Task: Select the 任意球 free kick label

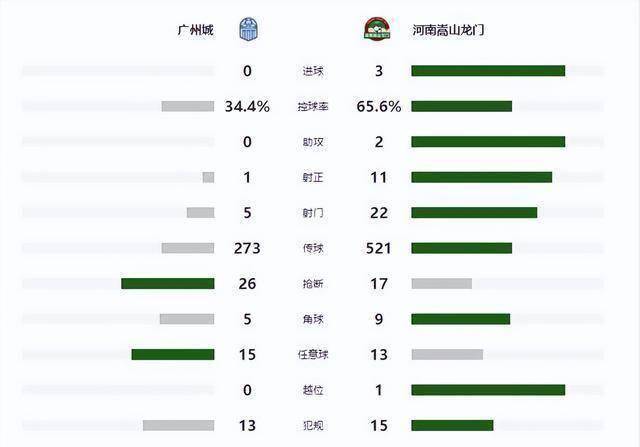Action: pos(313,354)
